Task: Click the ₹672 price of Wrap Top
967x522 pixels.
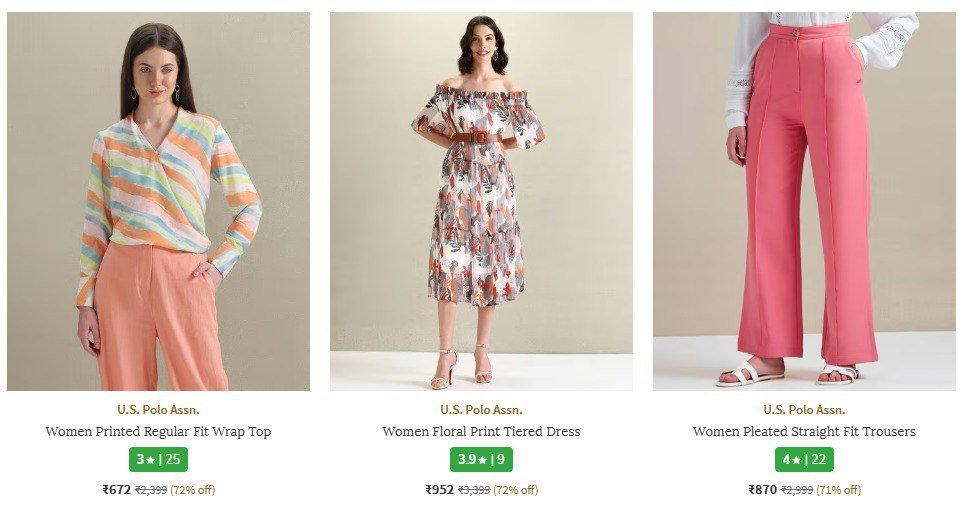Action: 116,490
